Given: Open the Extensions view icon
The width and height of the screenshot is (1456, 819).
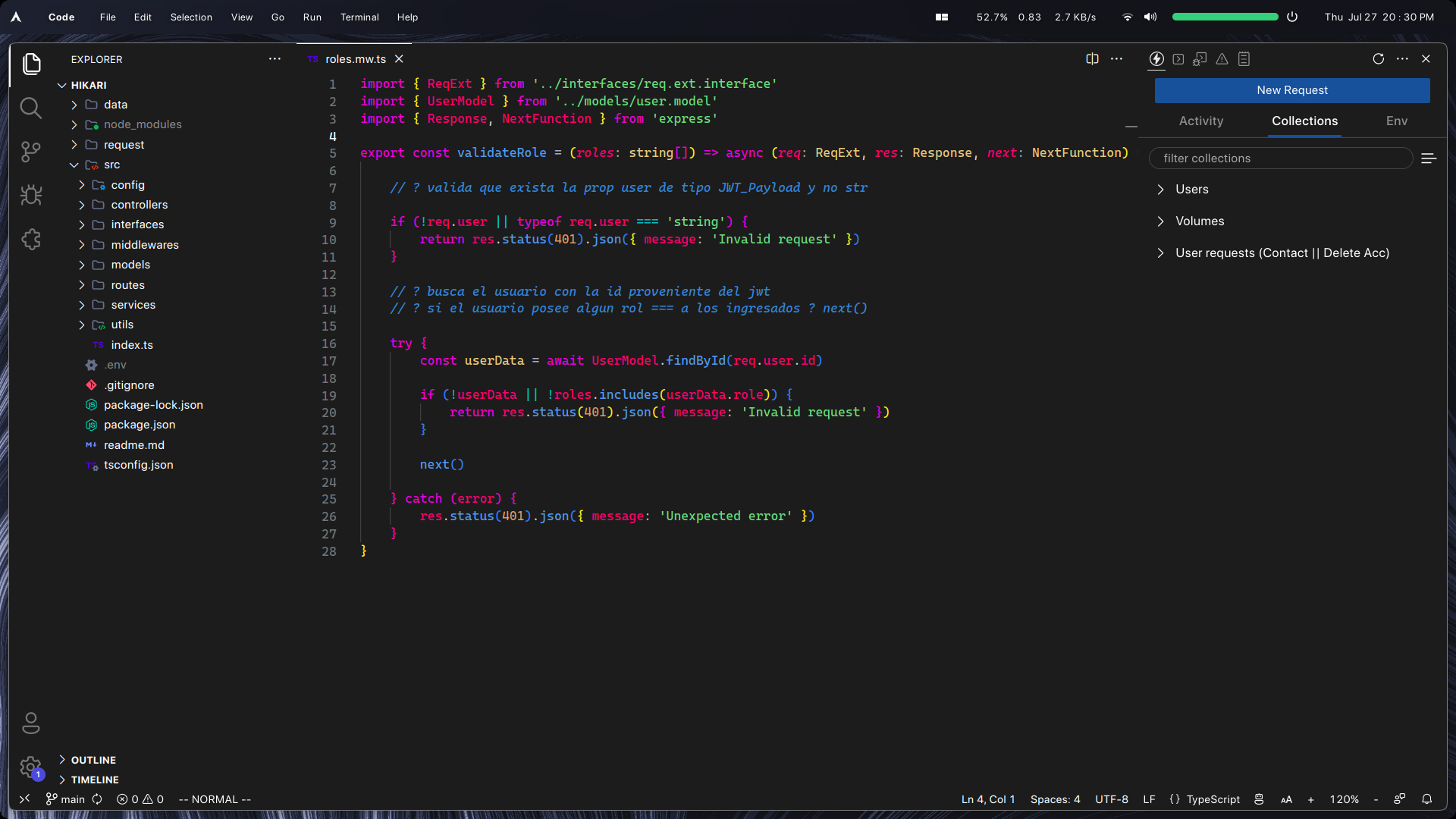Looking at the screenshot, I should pos(31,240).
